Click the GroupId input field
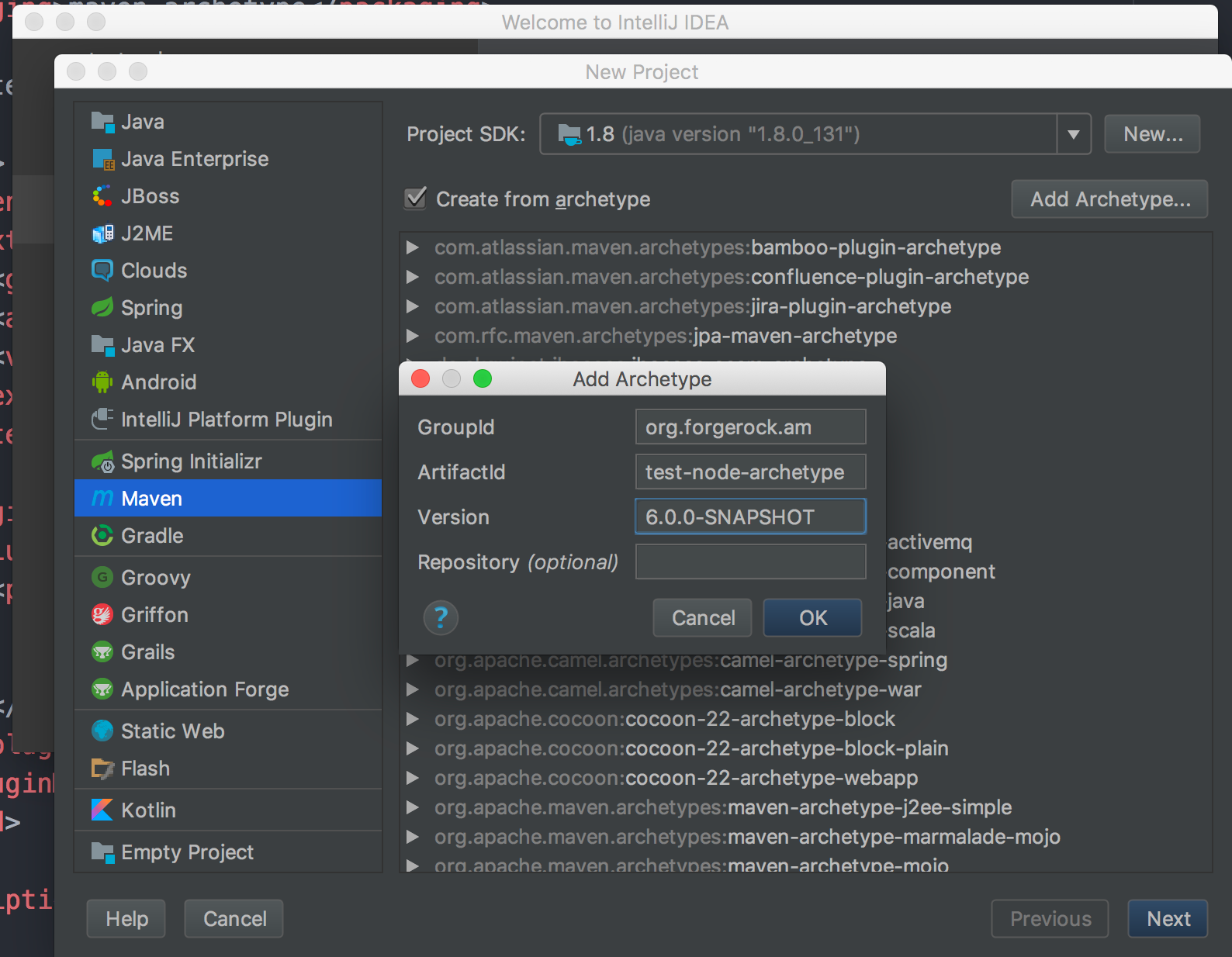 [x=750, y=427]
